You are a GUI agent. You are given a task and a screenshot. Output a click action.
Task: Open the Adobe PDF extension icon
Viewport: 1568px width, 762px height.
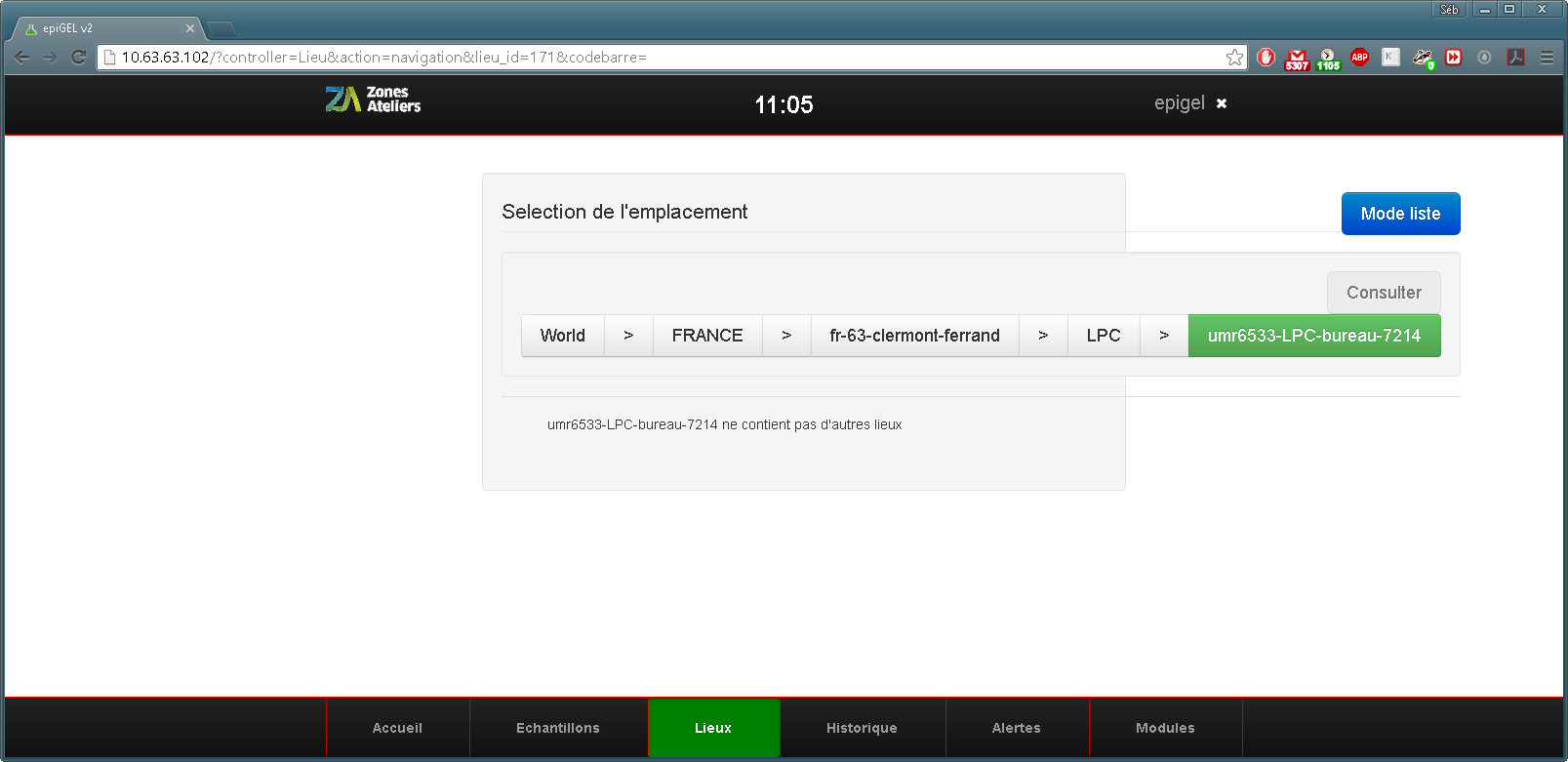(1515, 58)
